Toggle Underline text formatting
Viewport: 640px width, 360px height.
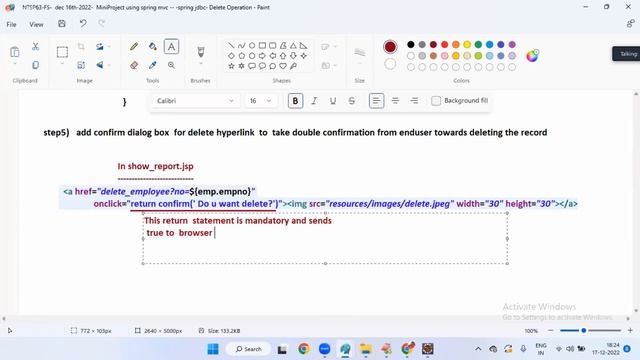pos(333,101)
